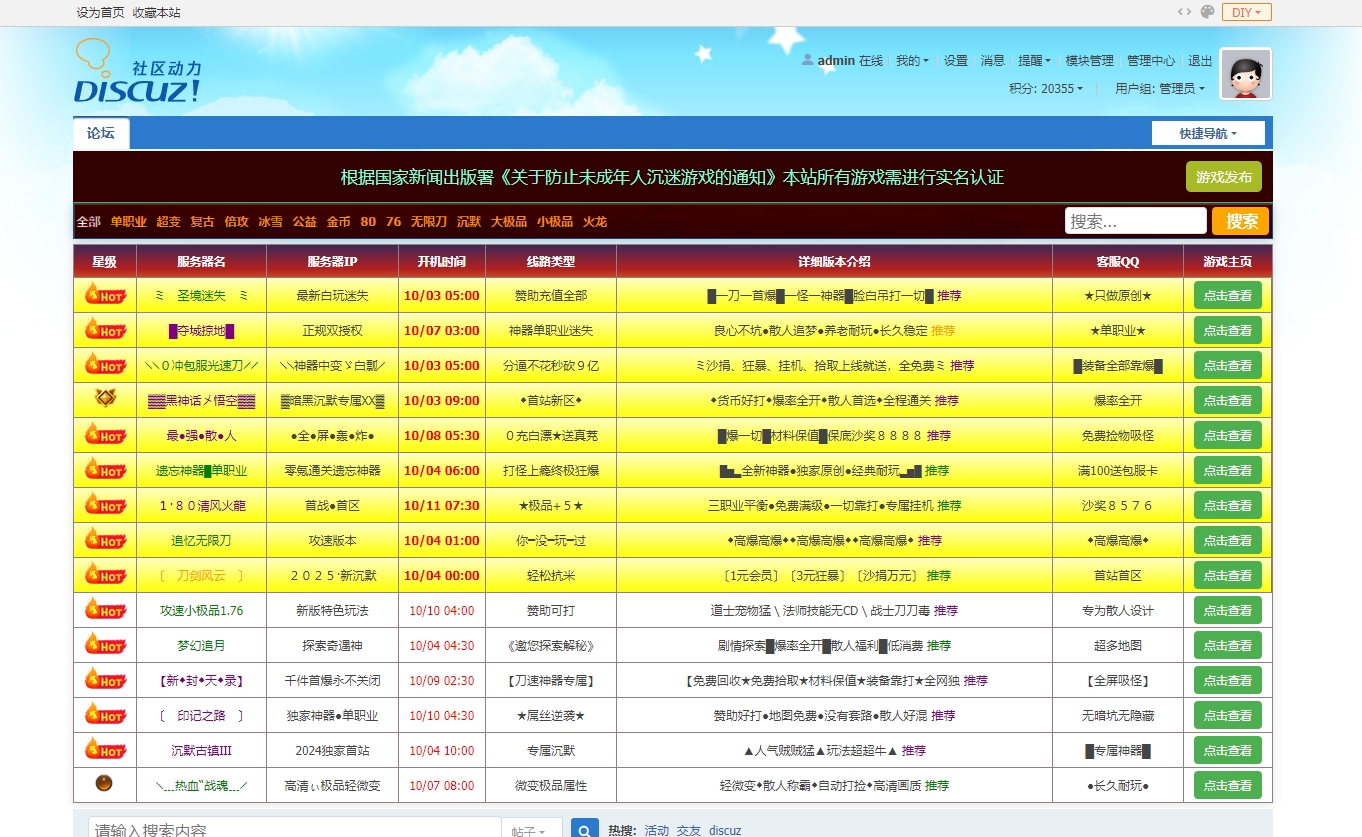
Task: Select the 金币 category filter
Action: tap(338, 221)
